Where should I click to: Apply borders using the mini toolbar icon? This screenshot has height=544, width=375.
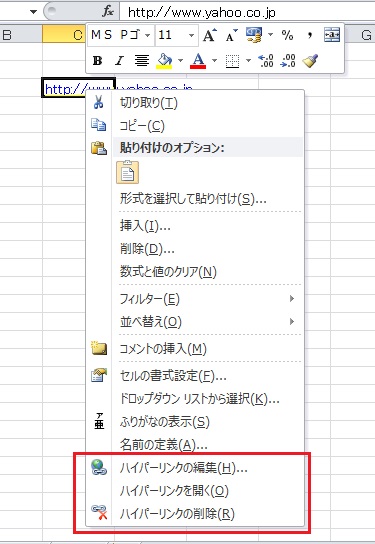pyautogui.click(x=232, y=61)
